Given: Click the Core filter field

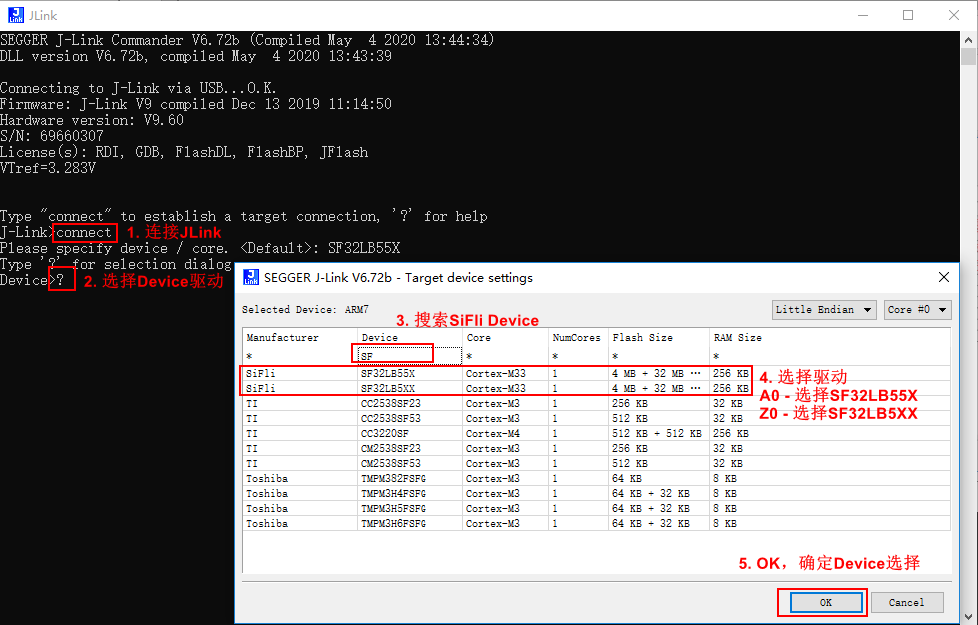Looking at the screenshot, I should click(x=505, y=355).
